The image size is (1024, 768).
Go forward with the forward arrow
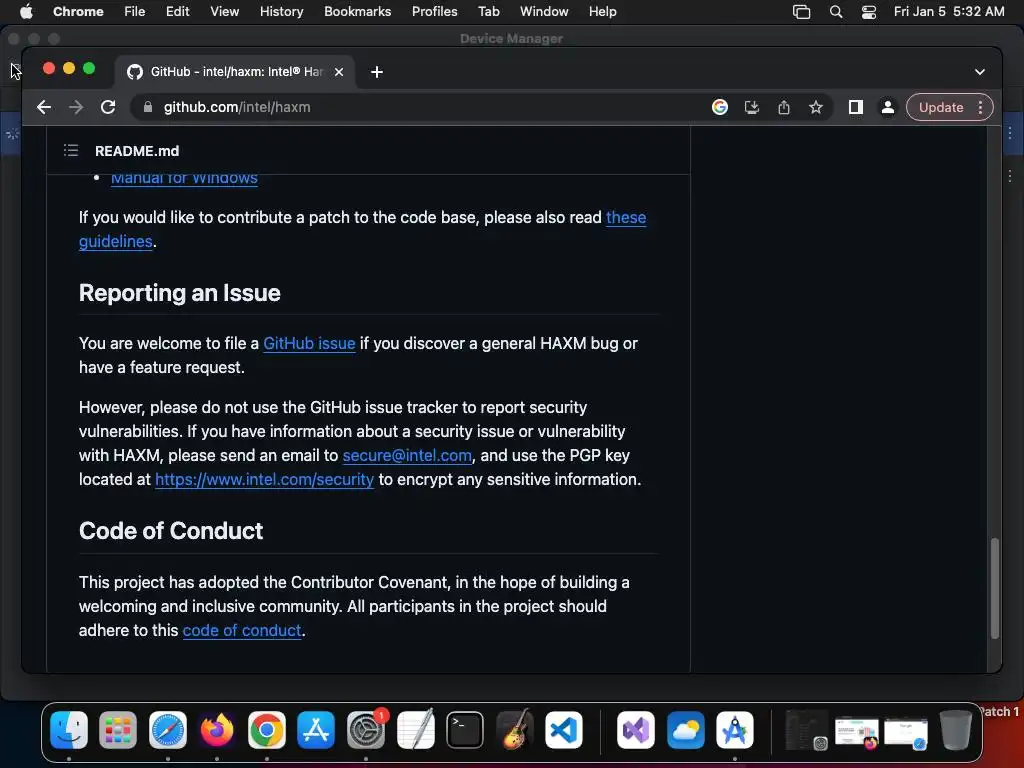point(76,107)
